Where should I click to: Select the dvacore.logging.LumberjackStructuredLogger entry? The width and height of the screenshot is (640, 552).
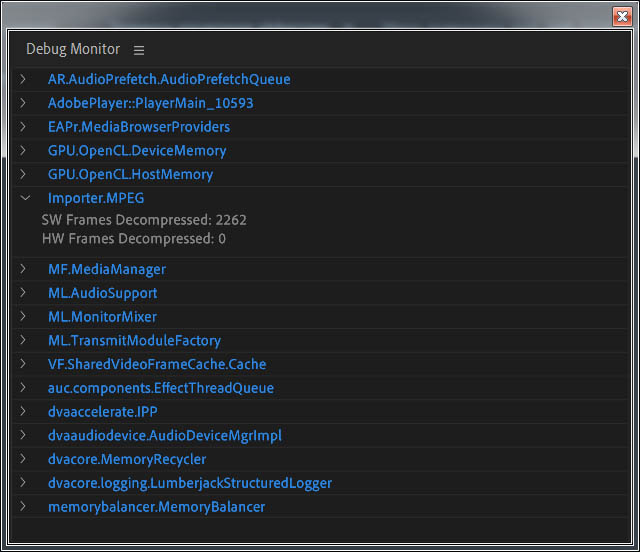pos(190,483)
